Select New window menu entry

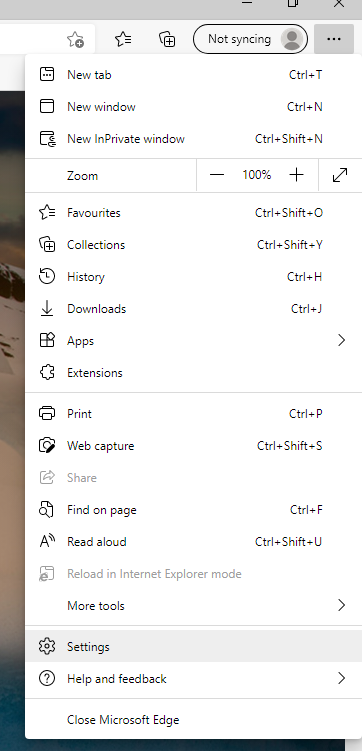(x=193, y=107)
